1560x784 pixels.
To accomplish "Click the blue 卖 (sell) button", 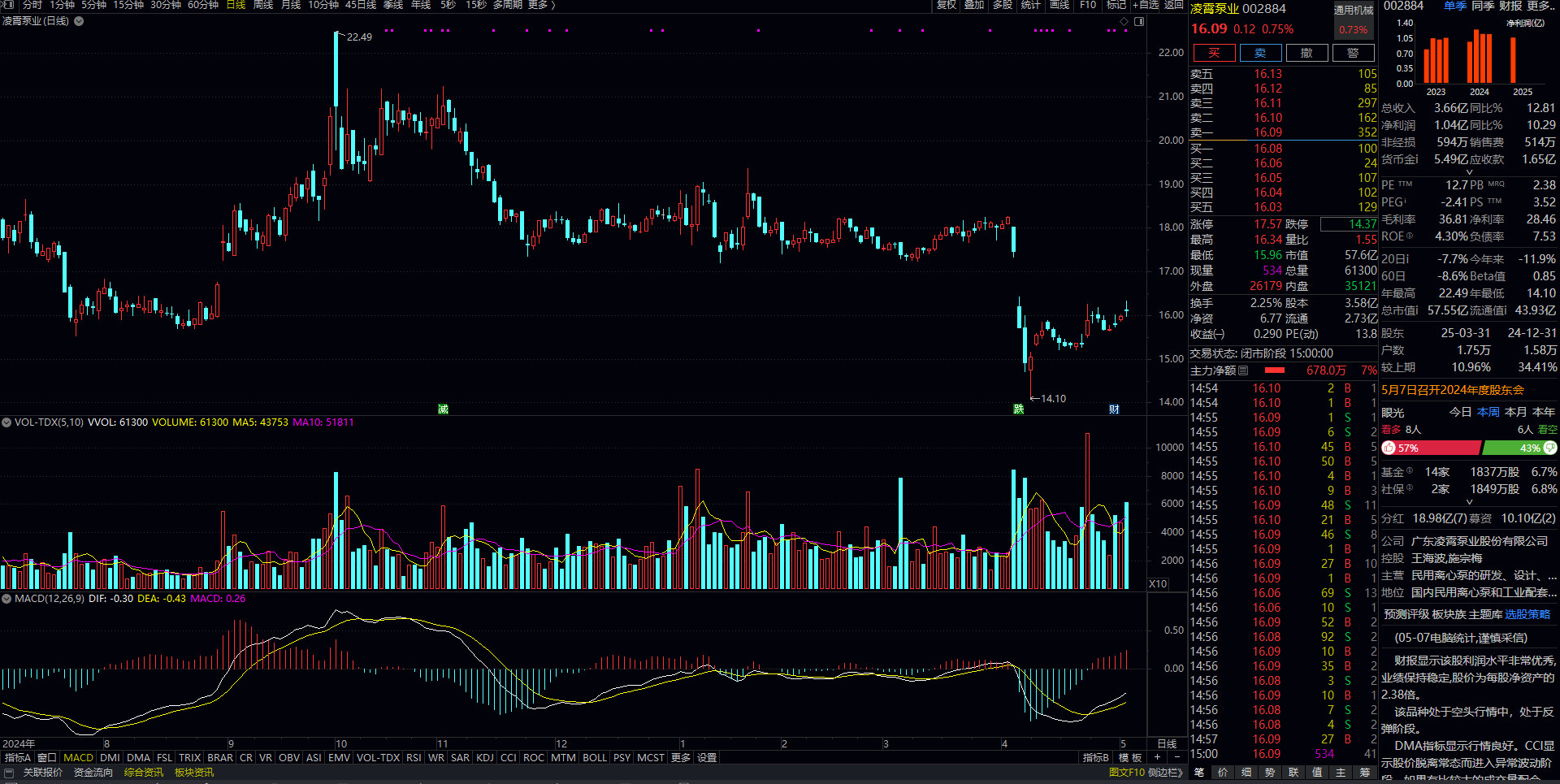I will [x=1260, y=53].
